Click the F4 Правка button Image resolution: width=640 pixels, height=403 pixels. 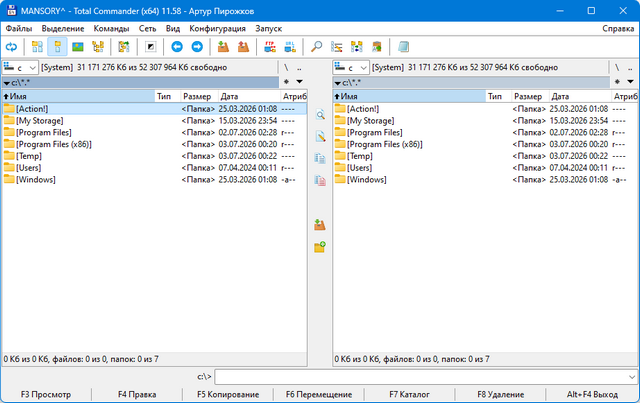tap(137, 394)
